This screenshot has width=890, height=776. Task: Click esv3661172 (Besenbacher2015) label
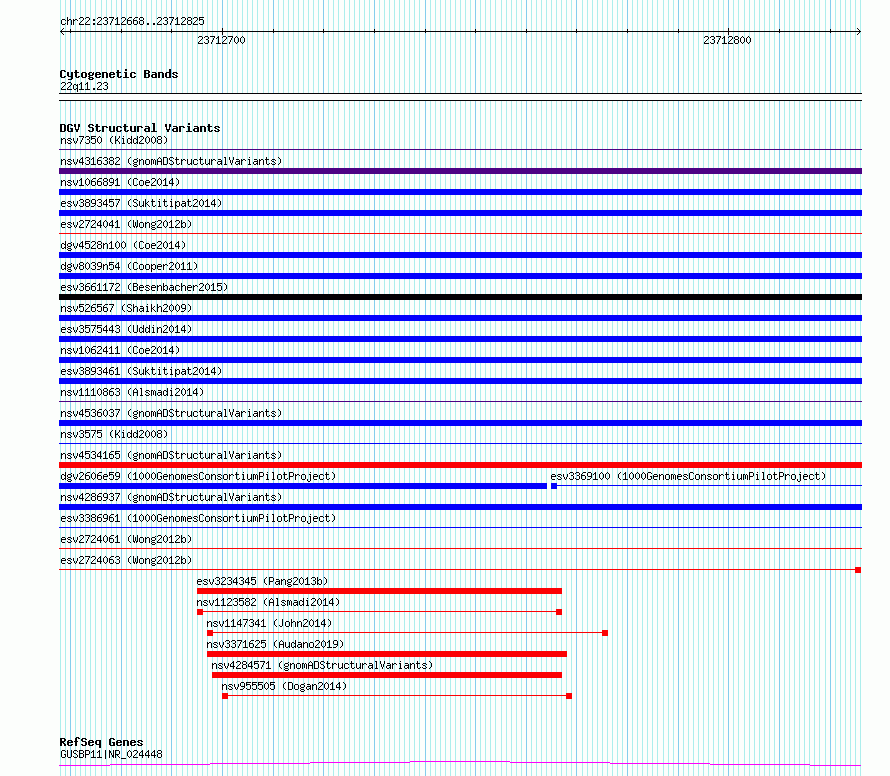(144, 287)
